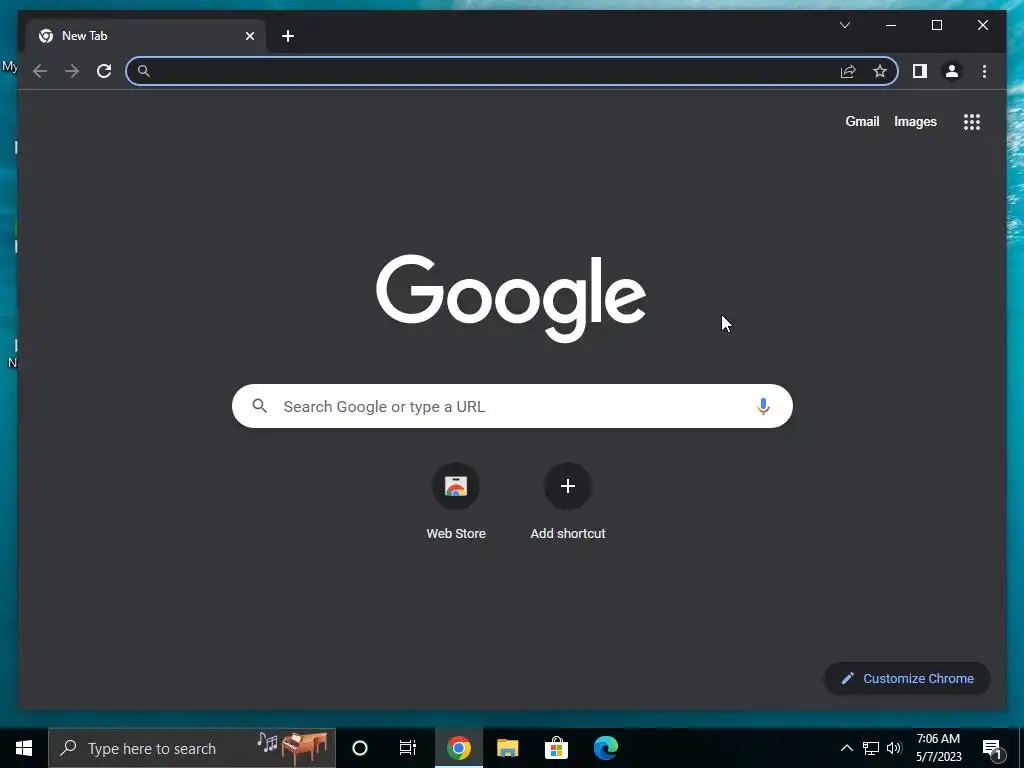Bookmark this tab with the star icon

(880, 71)
